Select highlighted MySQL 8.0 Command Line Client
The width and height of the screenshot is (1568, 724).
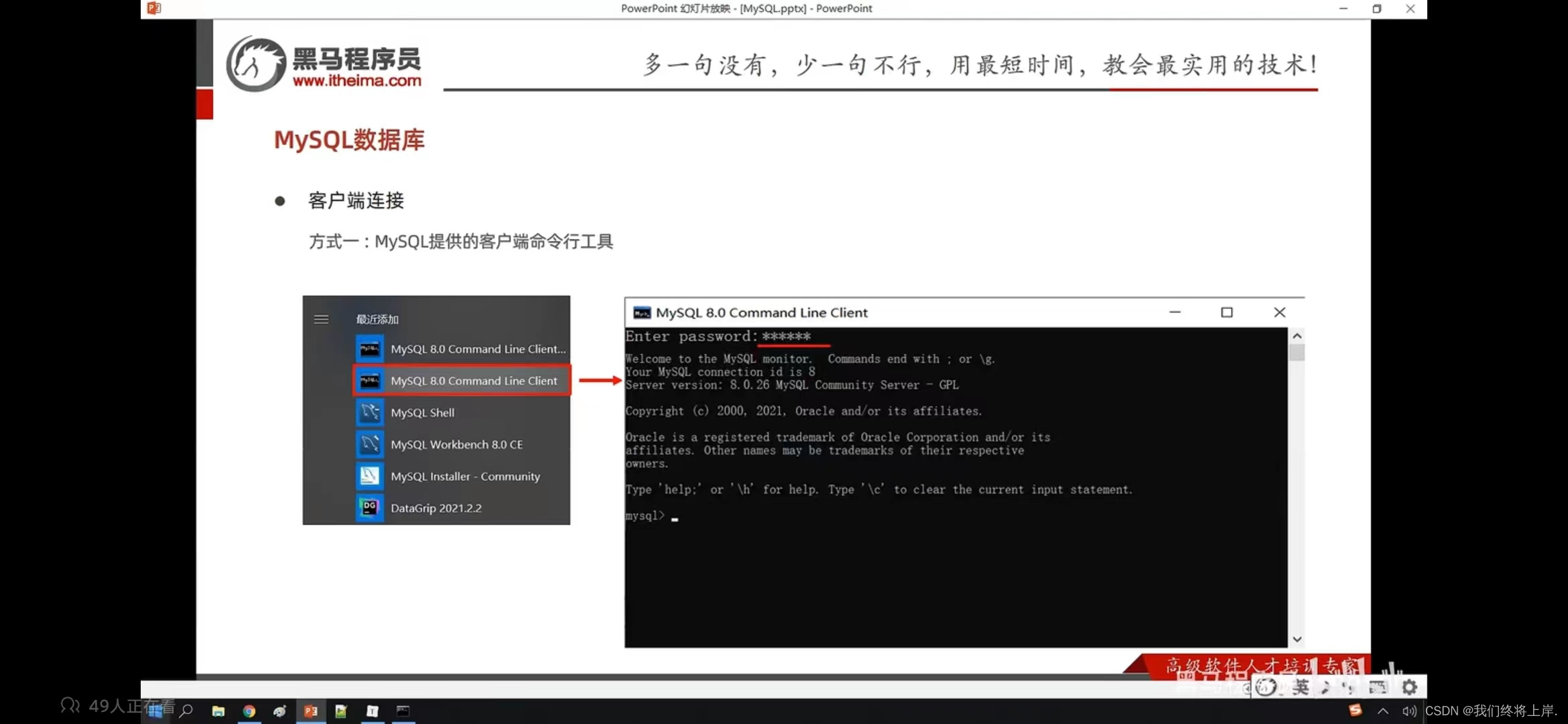point(462,381)
